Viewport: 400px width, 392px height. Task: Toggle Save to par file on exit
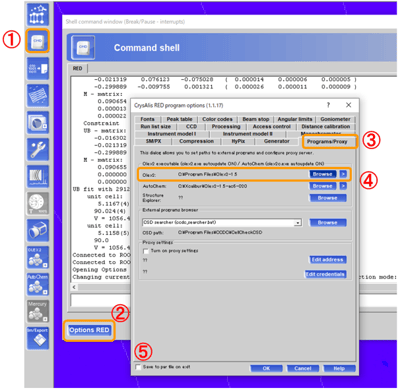[x=138, y=367]
